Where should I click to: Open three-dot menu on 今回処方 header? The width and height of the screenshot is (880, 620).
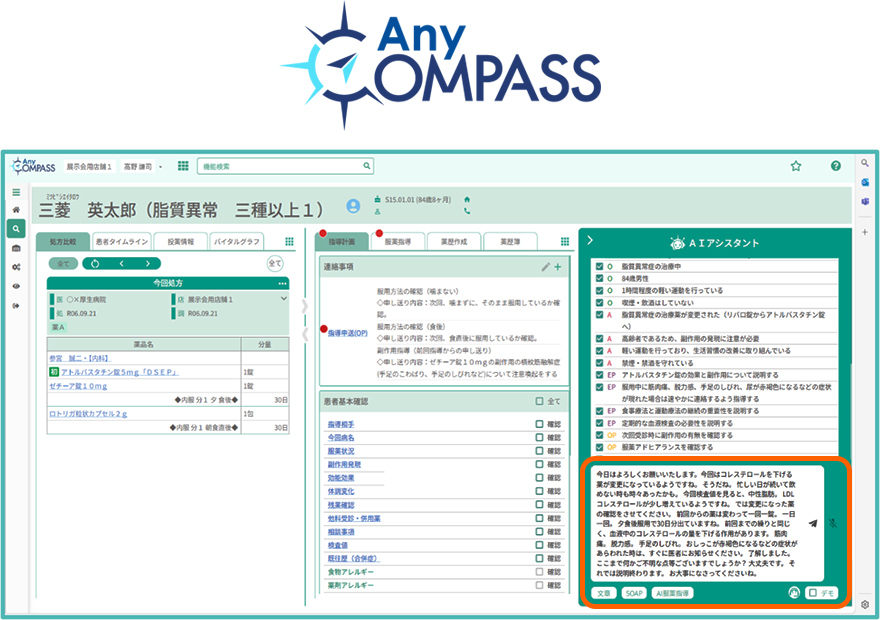(x=282, y=283)
